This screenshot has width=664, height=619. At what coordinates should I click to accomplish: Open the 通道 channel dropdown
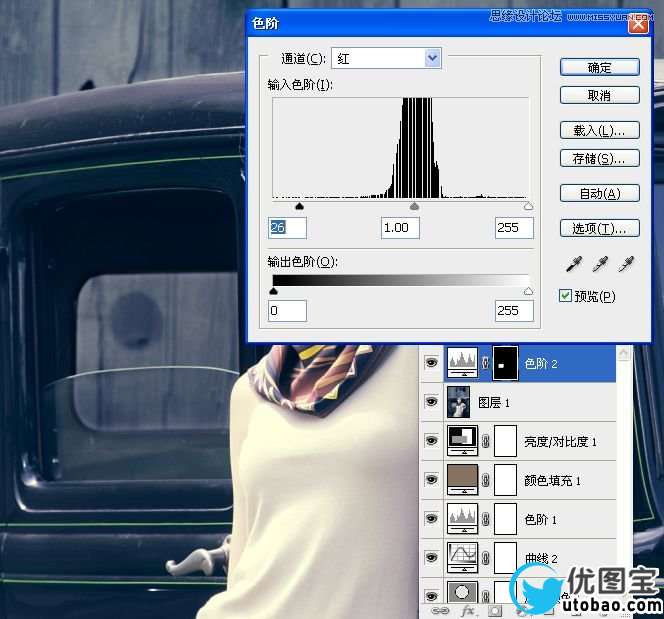[432, 58]
